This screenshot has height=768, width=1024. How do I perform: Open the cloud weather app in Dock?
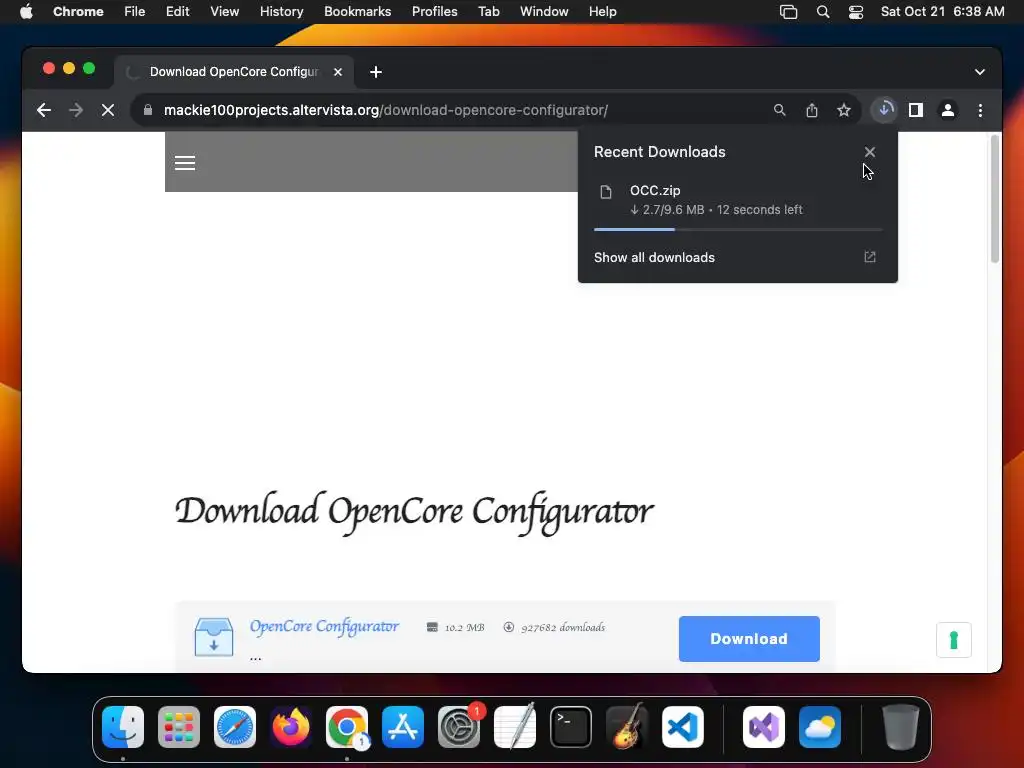point(820,727)
